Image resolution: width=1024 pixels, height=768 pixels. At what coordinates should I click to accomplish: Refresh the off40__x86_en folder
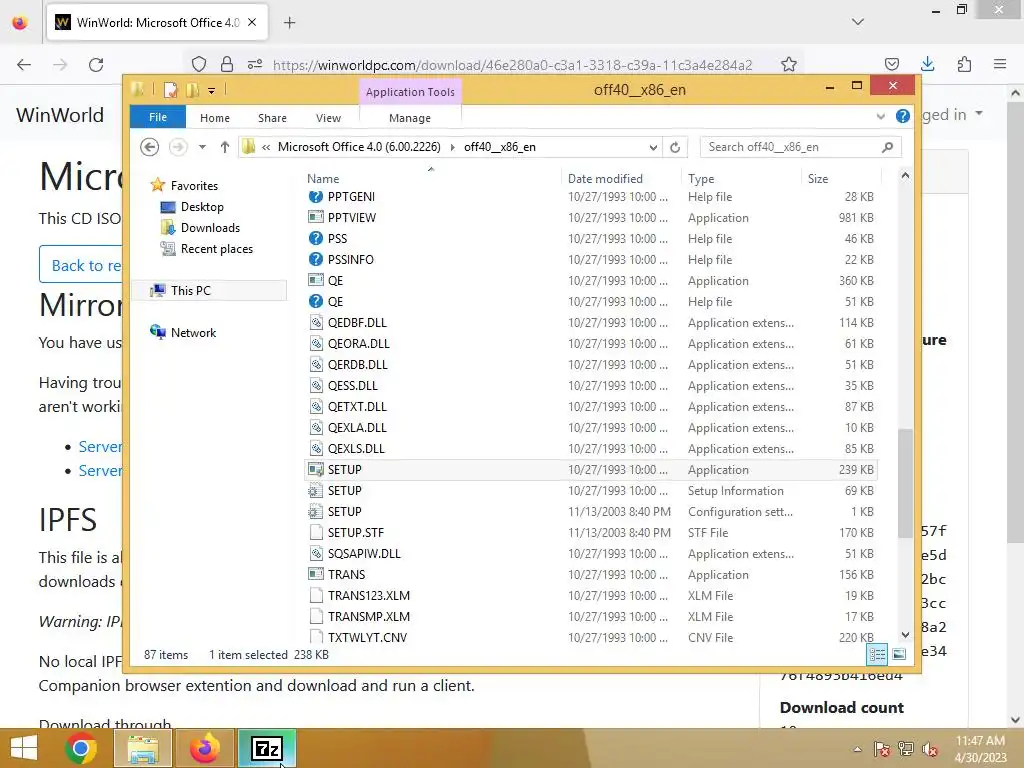pyautogui.click(x=675, y=148)
